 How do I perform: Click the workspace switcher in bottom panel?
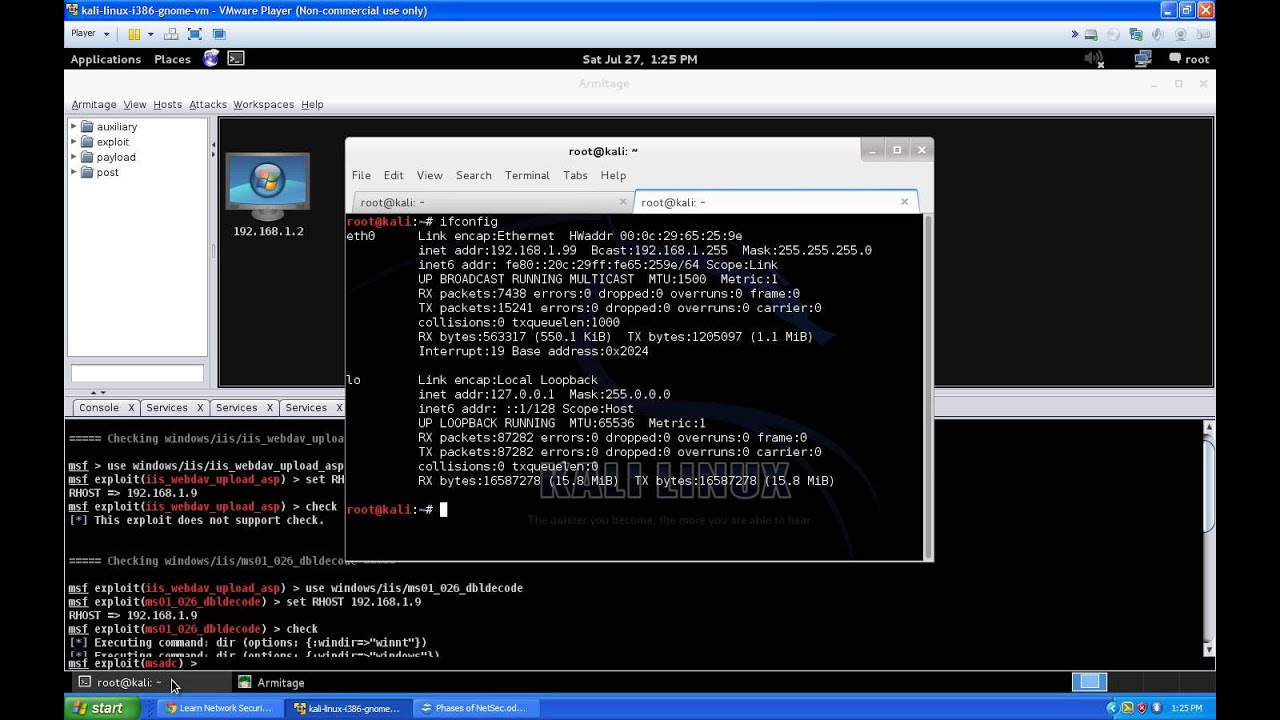tap(1089, 682)
